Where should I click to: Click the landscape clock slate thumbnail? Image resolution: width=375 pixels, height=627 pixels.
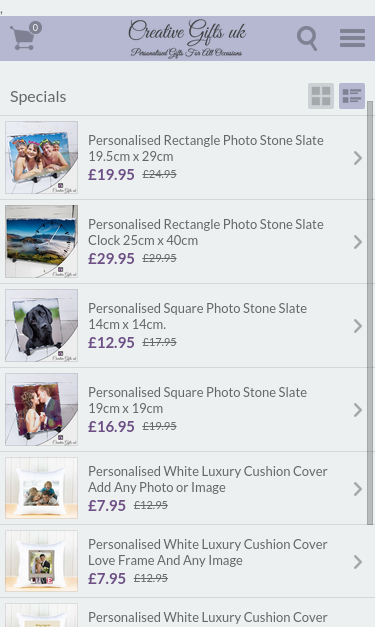[x=42, y=242]
